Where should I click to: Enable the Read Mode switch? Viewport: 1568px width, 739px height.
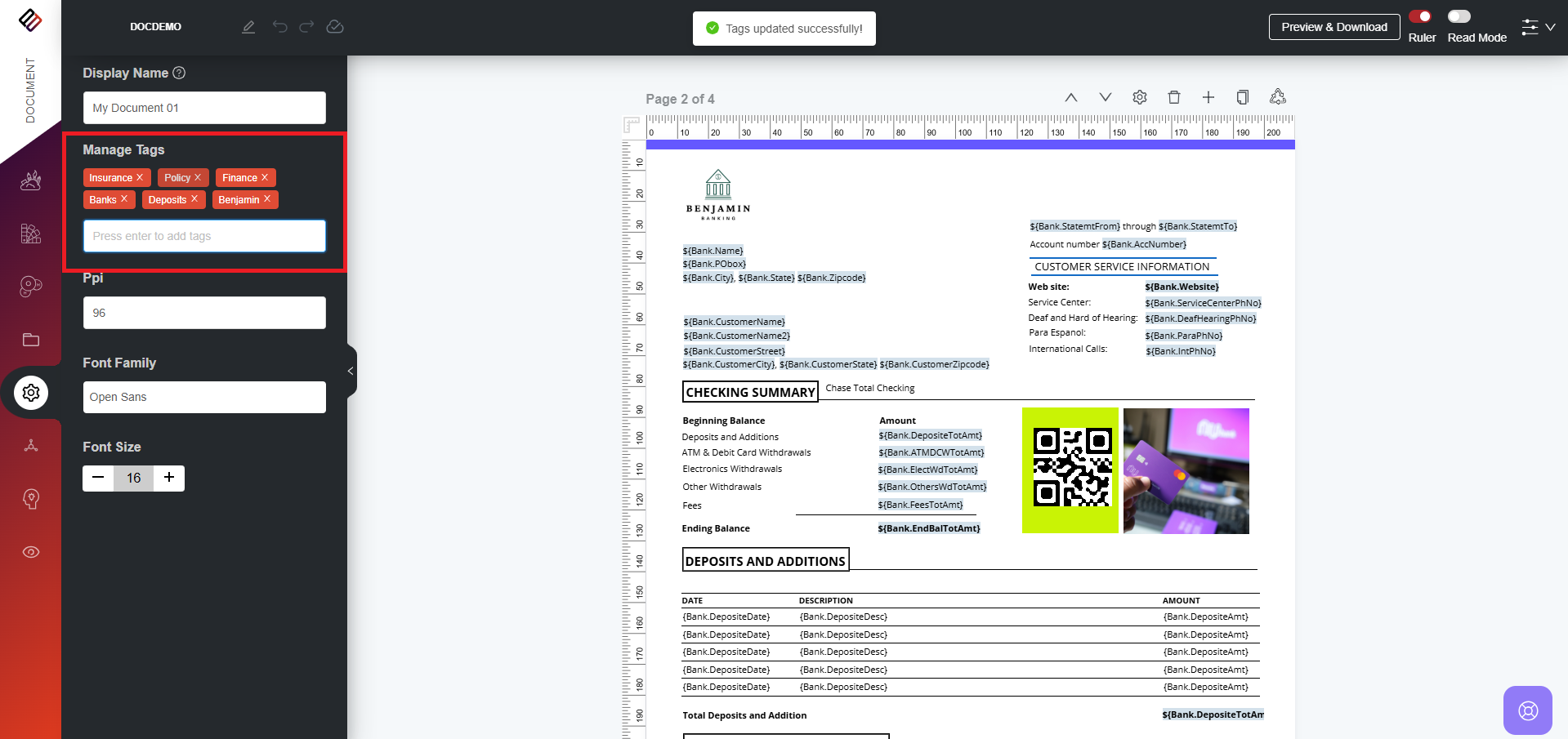(x=1459, y=16)
